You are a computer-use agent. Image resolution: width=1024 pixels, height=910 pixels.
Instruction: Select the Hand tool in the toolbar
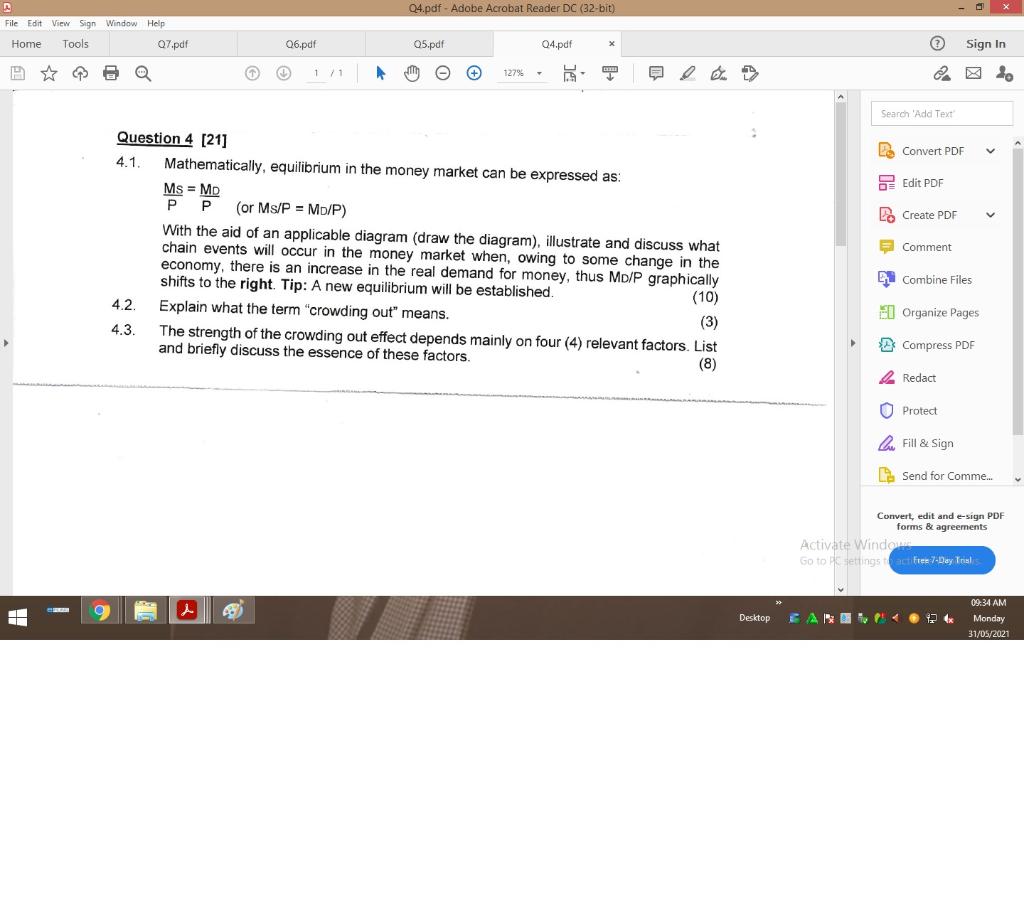point(411,73)
